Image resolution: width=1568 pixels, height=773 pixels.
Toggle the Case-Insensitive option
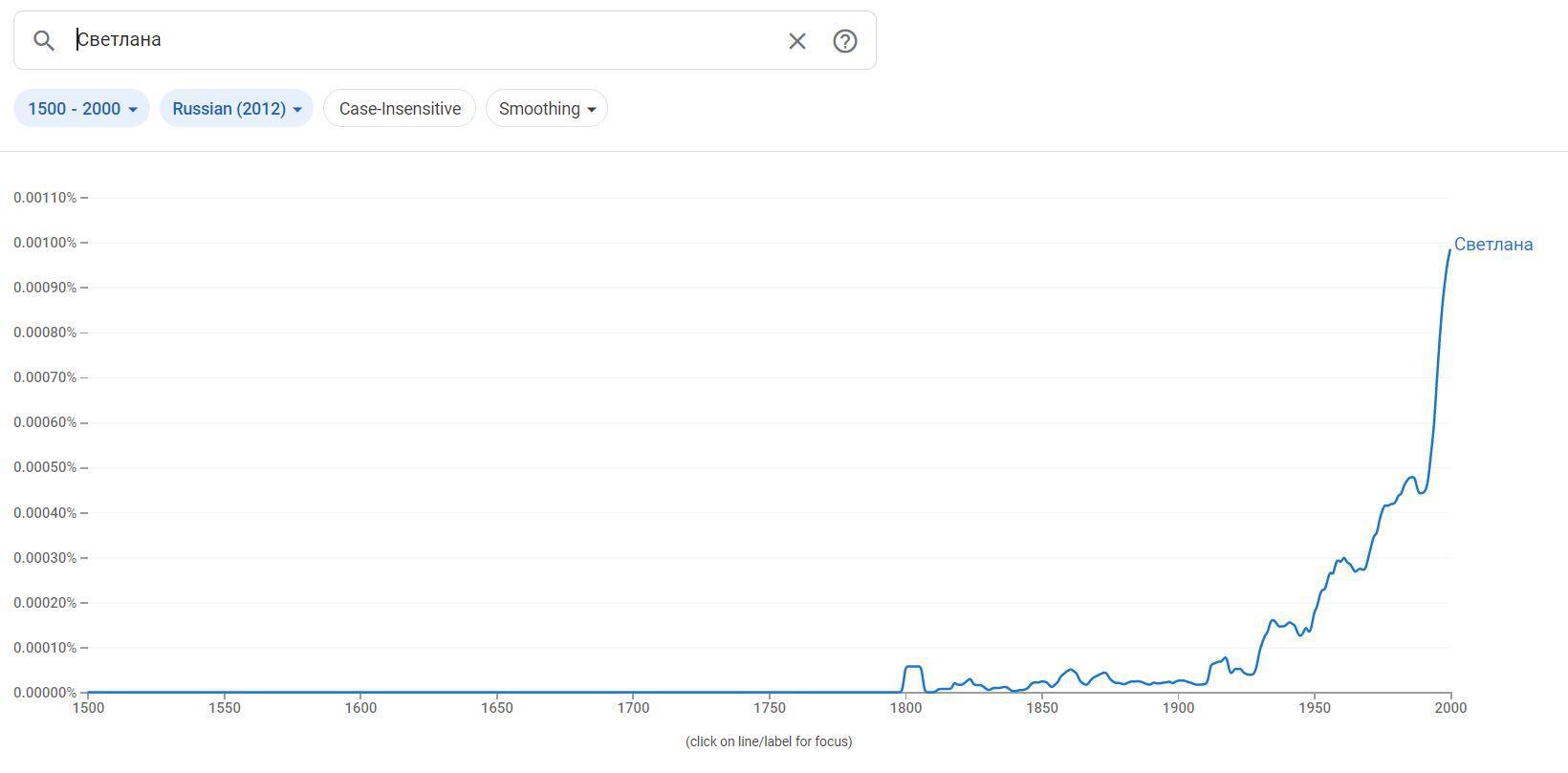400,109
